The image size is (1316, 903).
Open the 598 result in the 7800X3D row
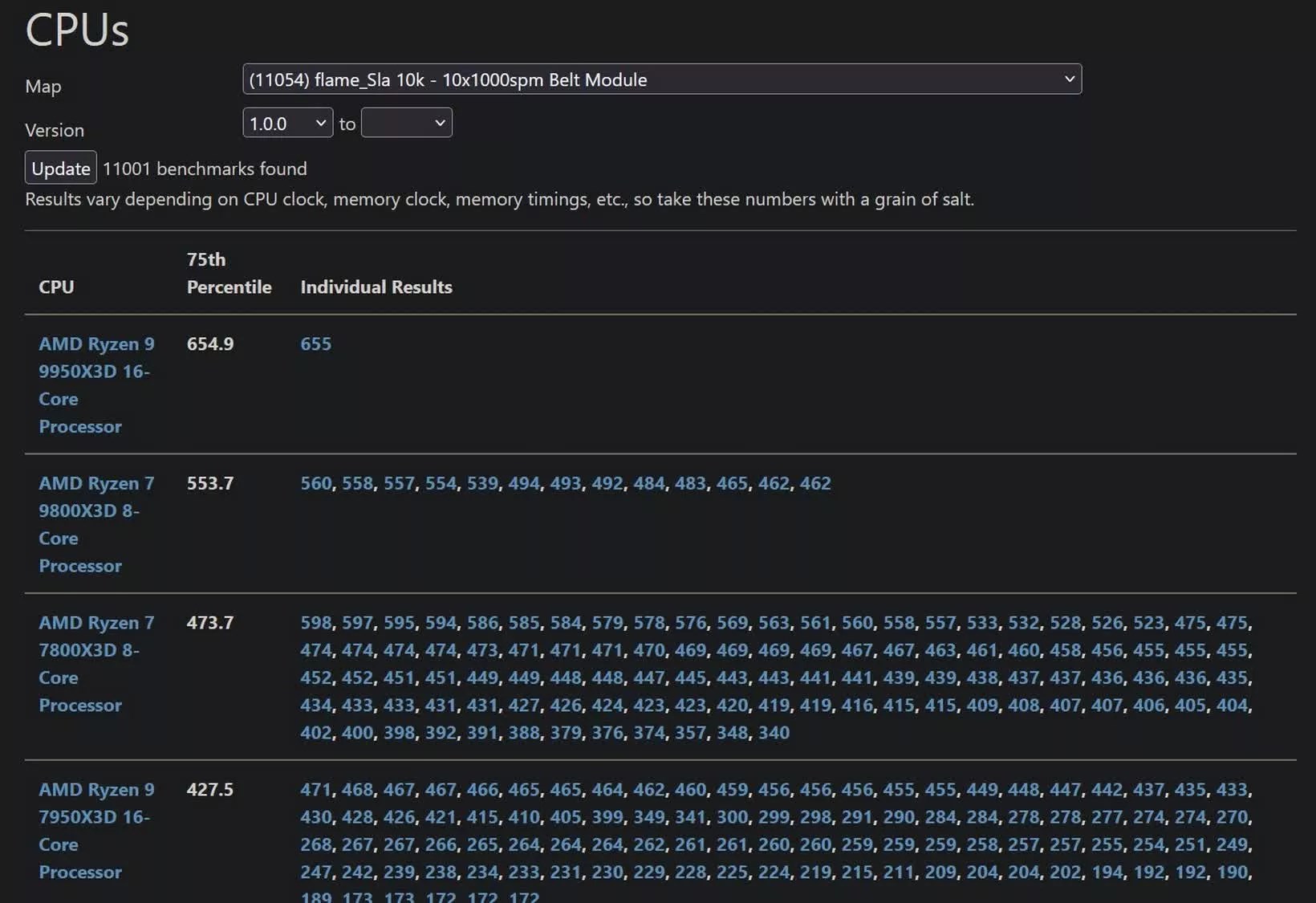coord(315,623)
